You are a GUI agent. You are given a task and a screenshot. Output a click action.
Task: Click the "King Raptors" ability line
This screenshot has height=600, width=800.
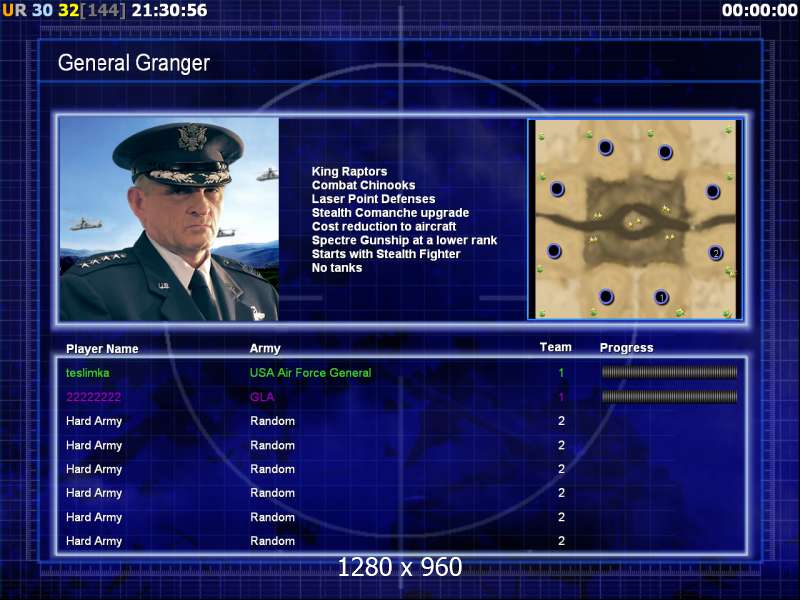[x=349, y=171]
